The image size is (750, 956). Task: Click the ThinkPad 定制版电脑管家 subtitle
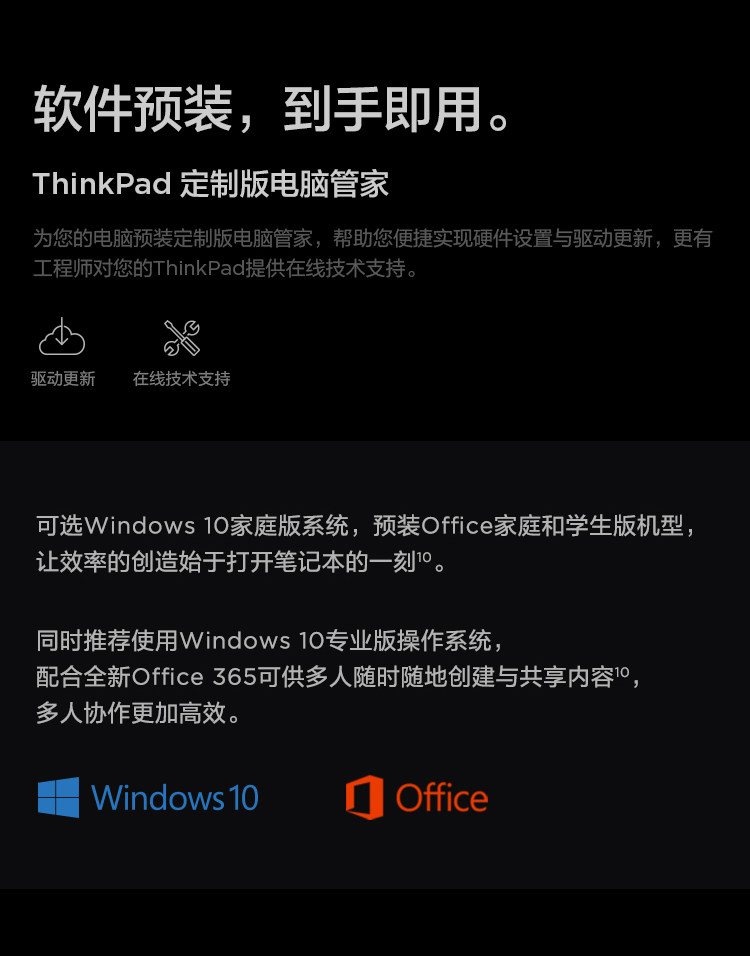(x=211, y=184)
